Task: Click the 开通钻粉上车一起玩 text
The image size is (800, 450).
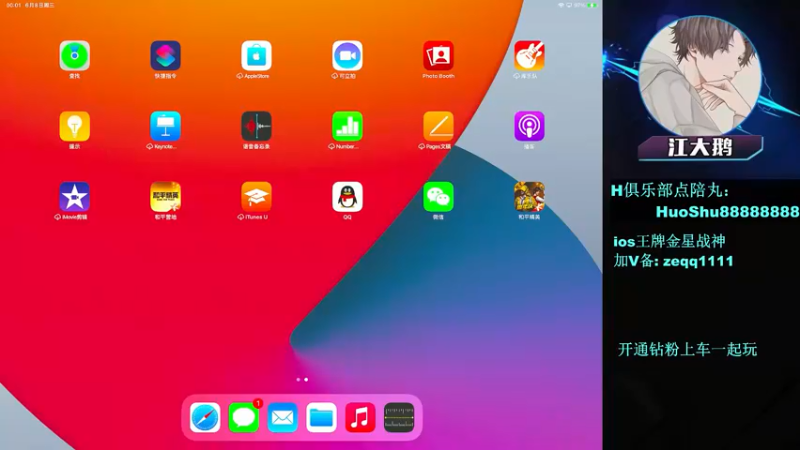Action: 687,349
